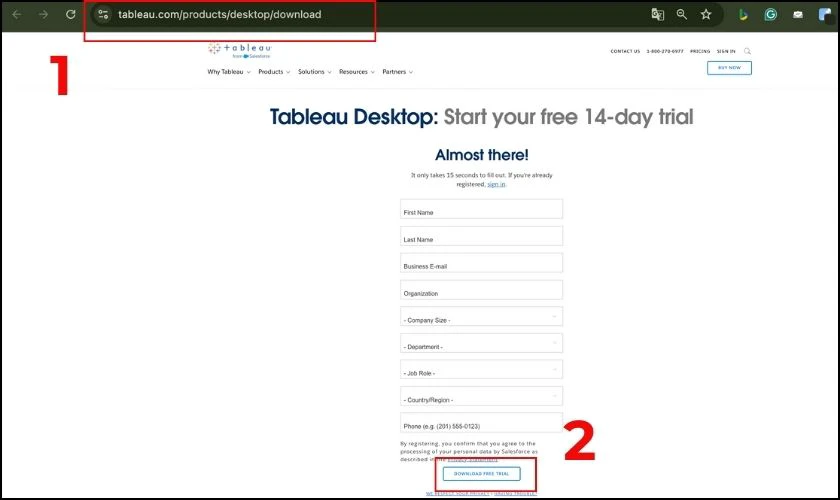Image resolution: width=840 pixels, height=500 pixels.
Task: Click the browser back arrow
Action: (x=17, y=14)
